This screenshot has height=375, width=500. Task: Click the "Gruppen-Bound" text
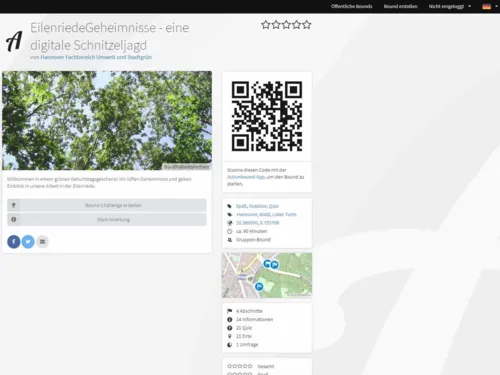[253, 240]
